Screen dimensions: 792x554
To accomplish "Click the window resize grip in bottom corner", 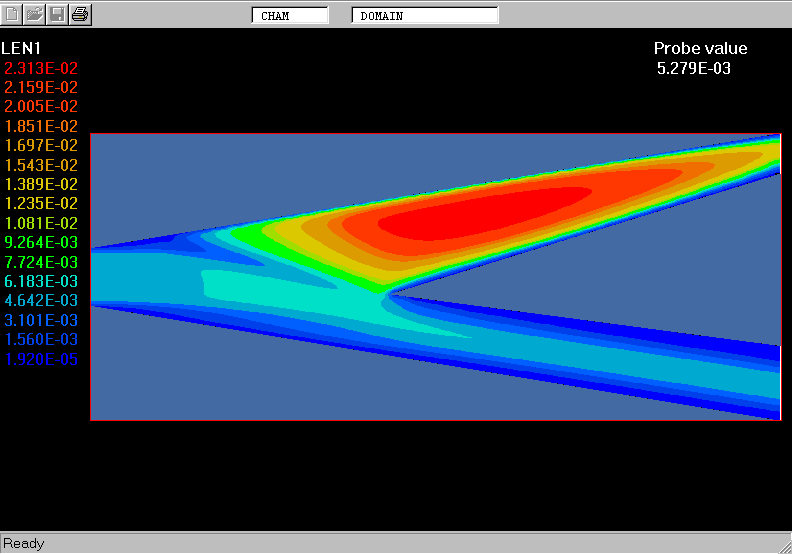I will pos(783,545).
